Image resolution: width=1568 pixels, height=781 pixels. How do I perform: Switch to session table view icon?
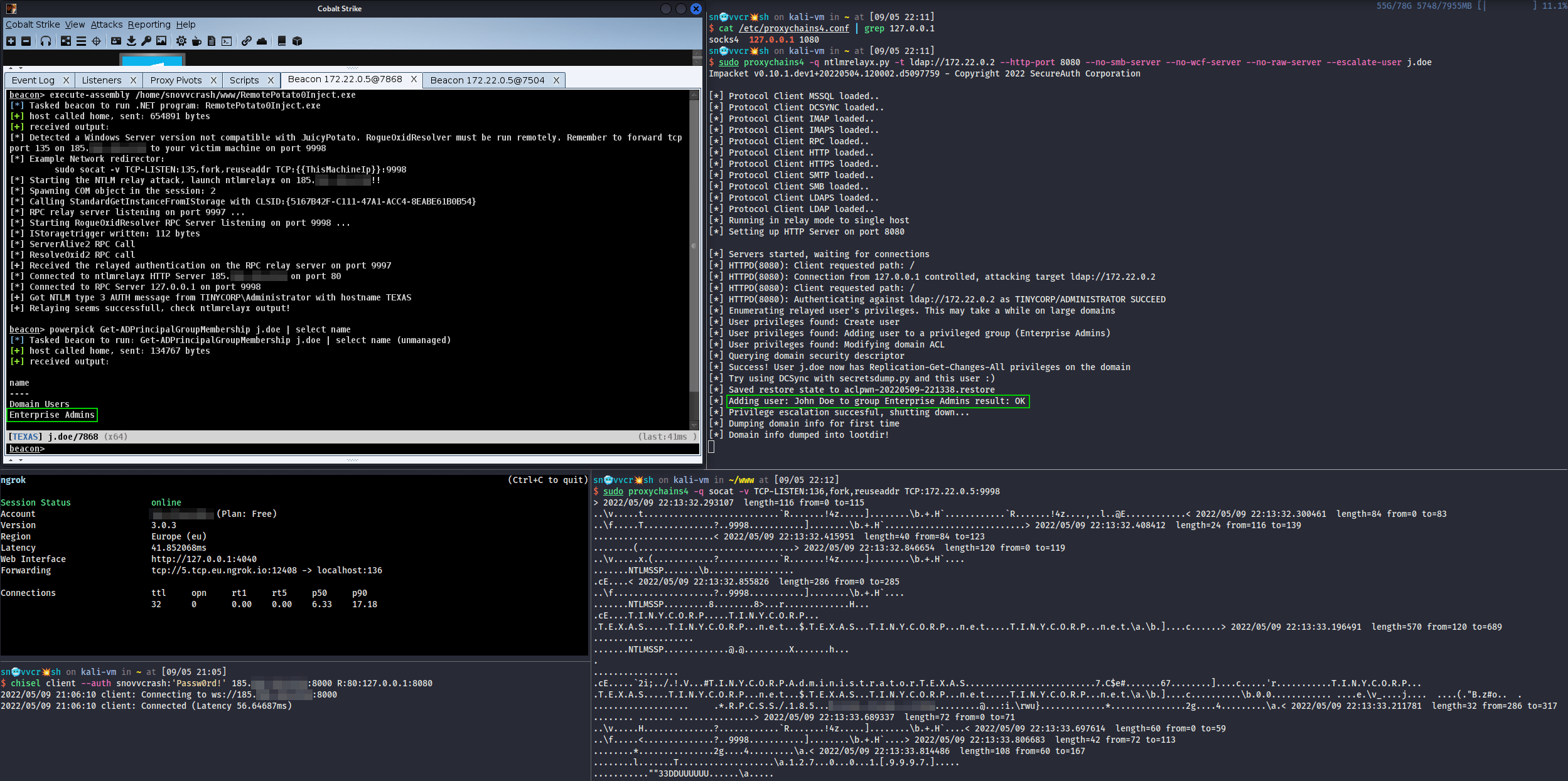82,41
